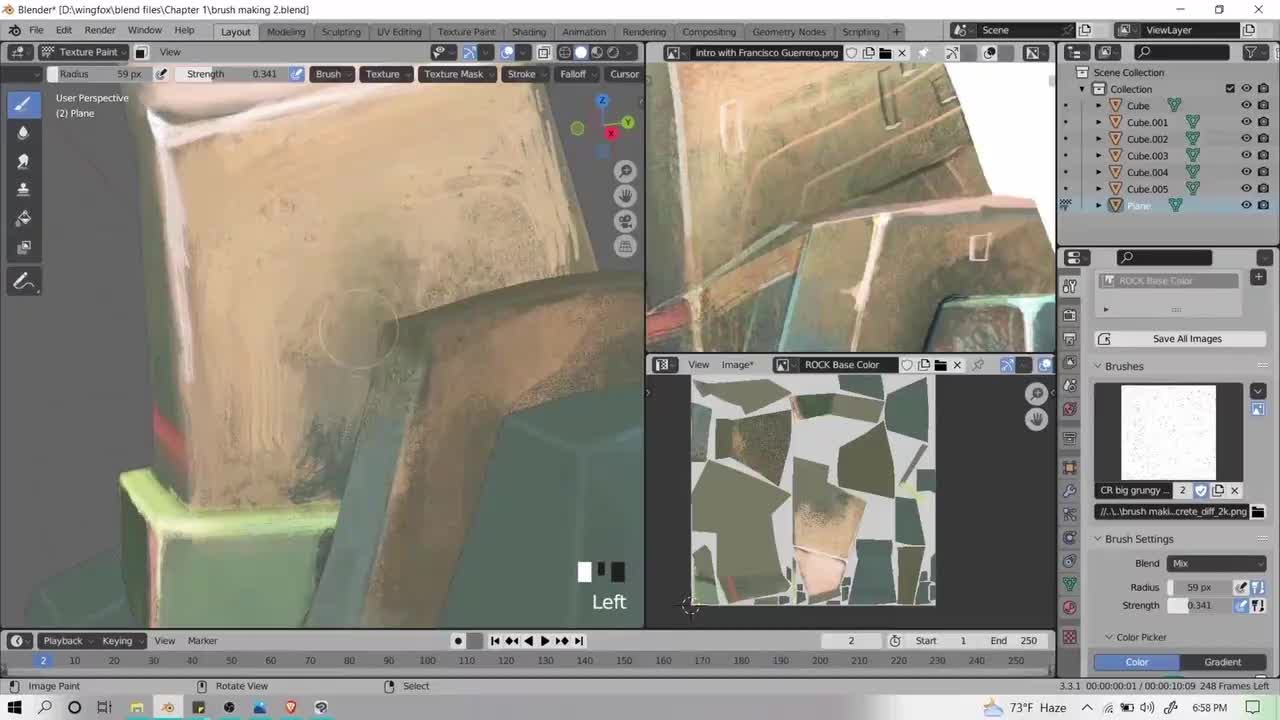This screenshot has width=1280, height=720.
Task: Open the Falloff dropdown
Action: coord(578,74)
